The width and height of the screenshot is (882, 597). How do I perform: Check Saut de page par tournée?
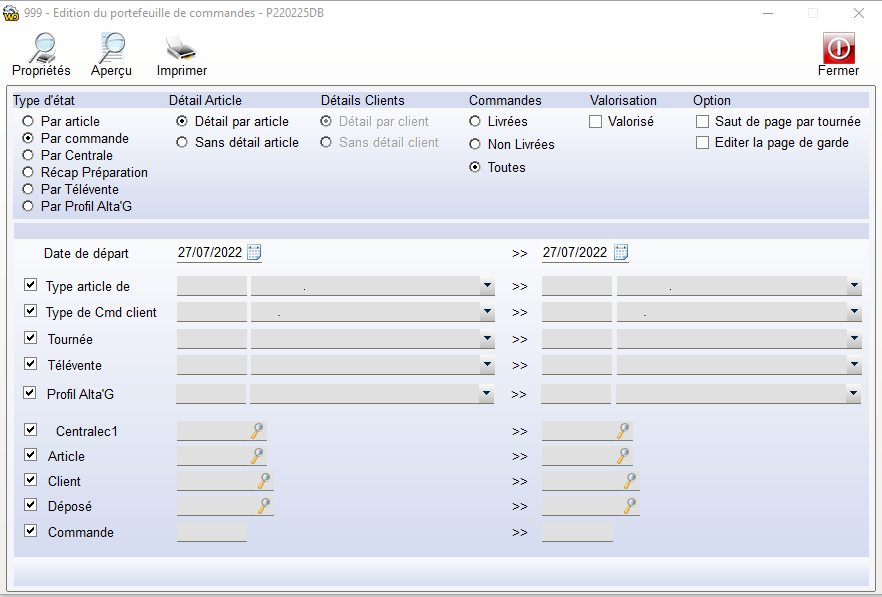pos(703,121)
